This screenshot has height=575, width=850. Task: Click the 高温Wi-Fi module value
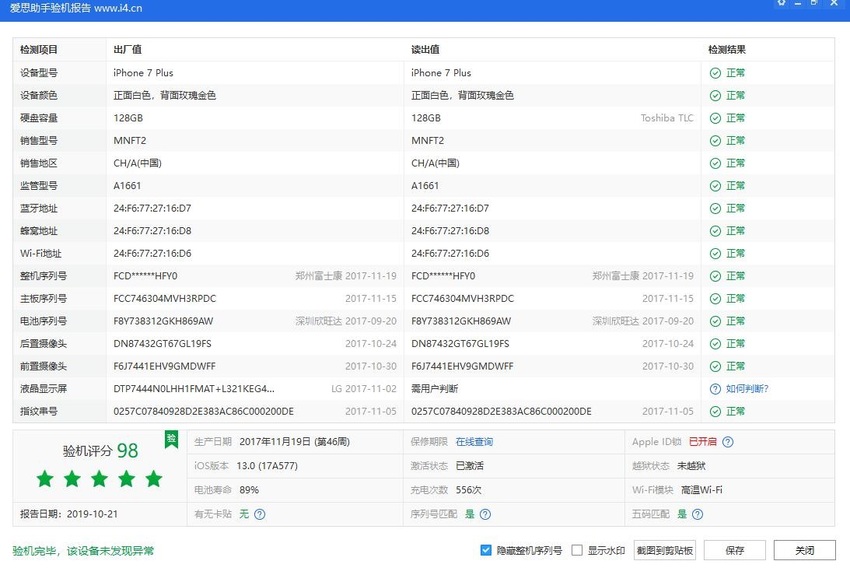[701, 490]
